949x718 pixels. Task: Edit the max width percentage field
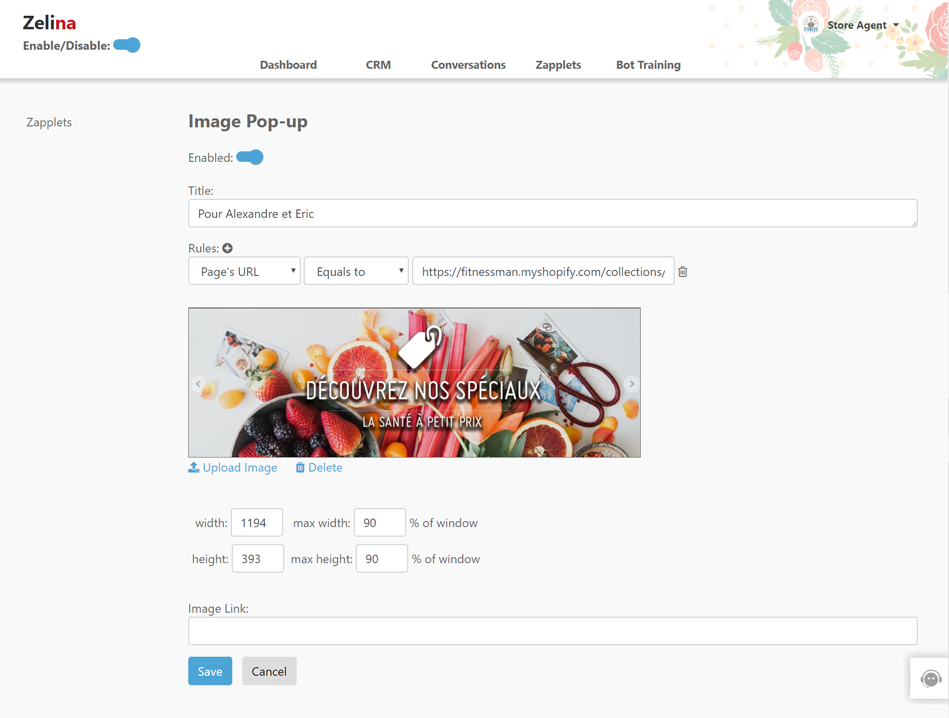pos(379,522)
